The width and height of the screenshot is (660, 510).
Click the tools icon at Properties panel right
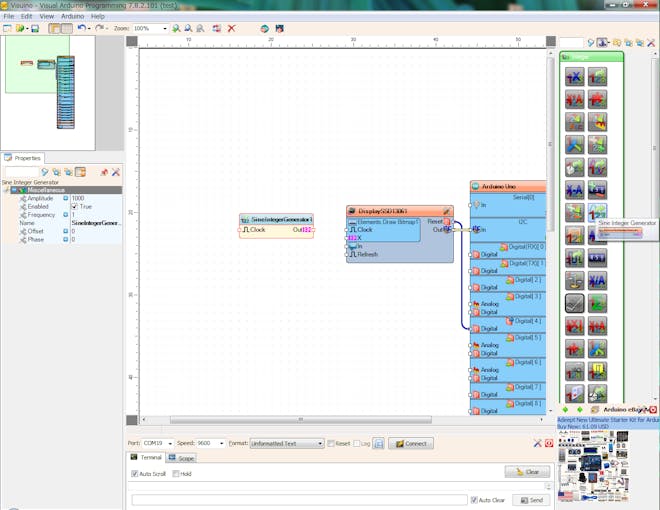116,172
